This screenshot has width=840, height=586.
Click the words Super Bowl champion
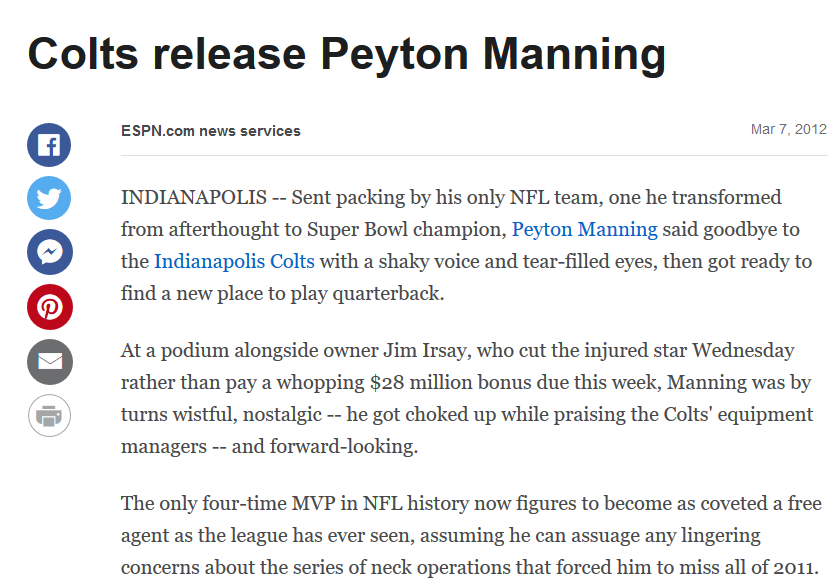point(407,229)
